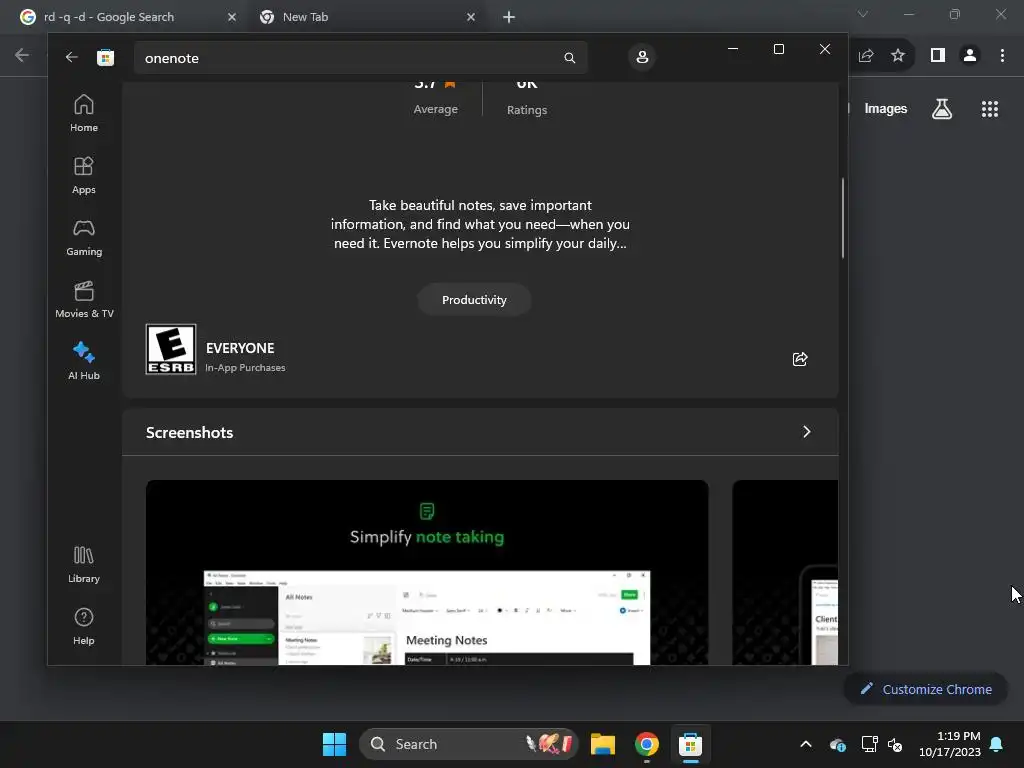Close the New Tab tab
The image size is (1024, 768).
tap(471, 17)
